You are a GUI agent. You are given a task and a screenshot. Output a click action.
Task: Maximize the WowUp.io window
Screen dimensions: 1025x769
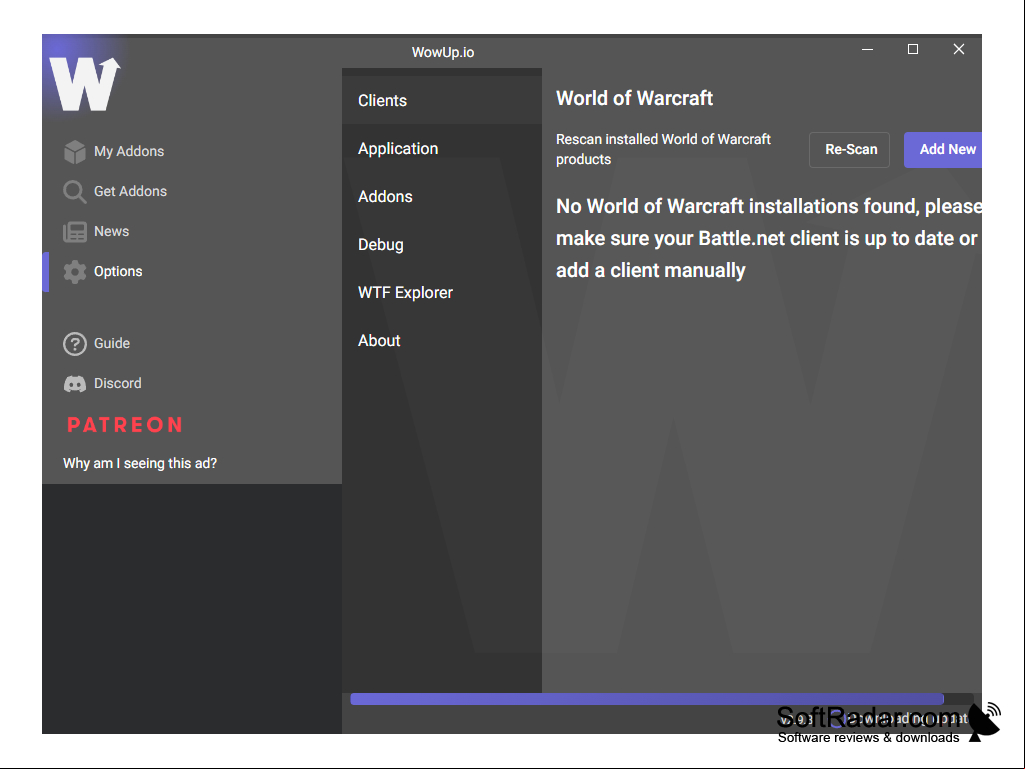tap(913, 50)
